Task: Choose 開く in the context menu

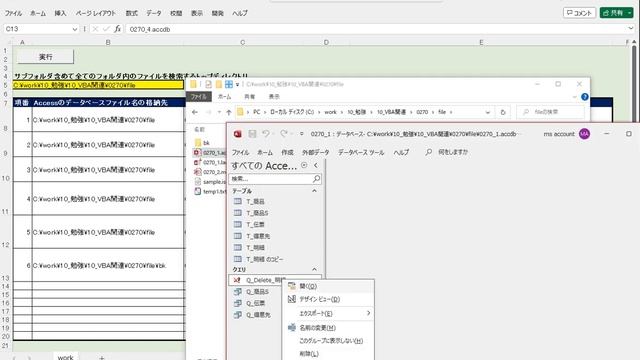Action: [x=329, y=286]
